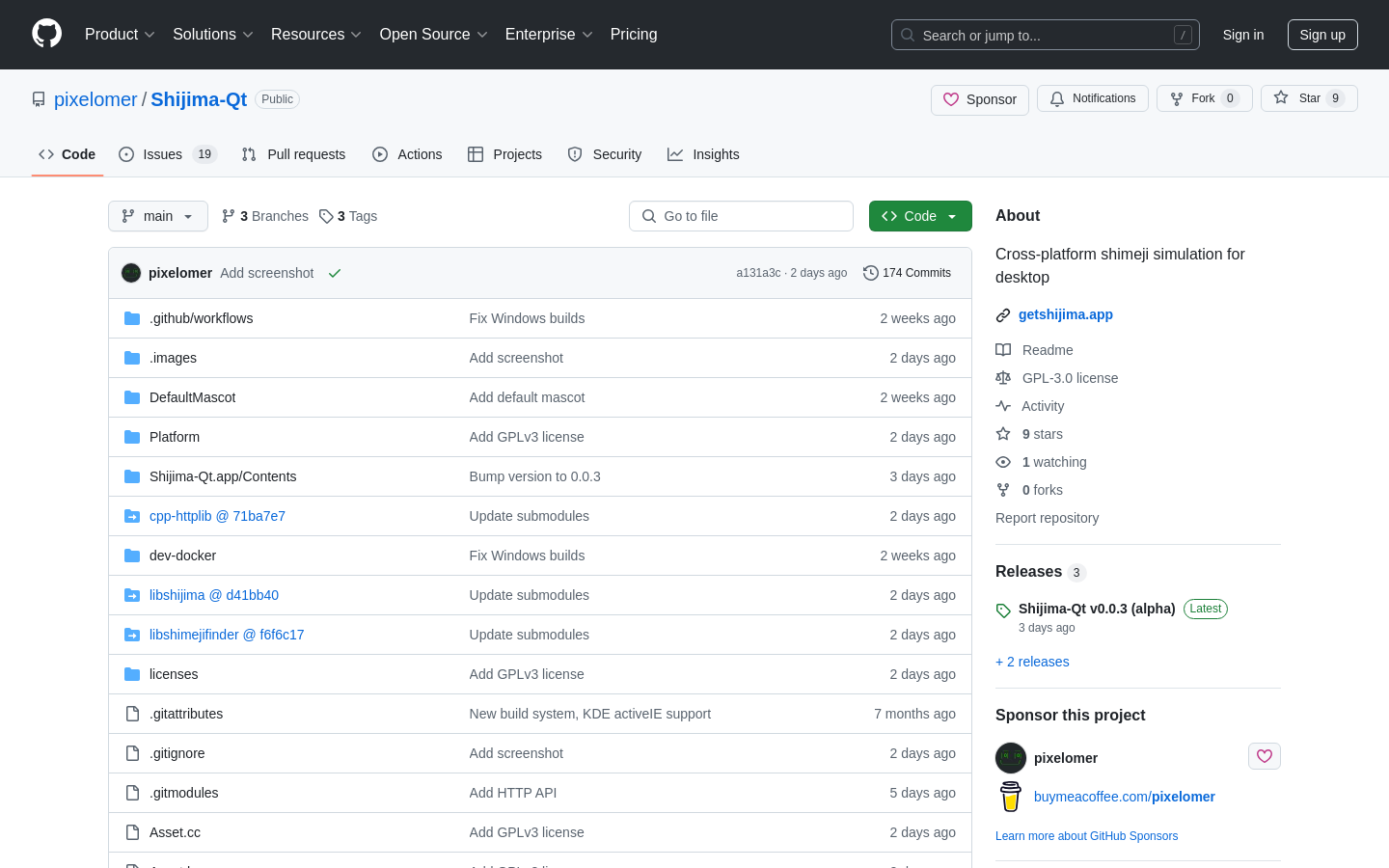Screen dimensions: 1389x868
Task: Click the .gitattributes file icon
Action: [132, 714]
